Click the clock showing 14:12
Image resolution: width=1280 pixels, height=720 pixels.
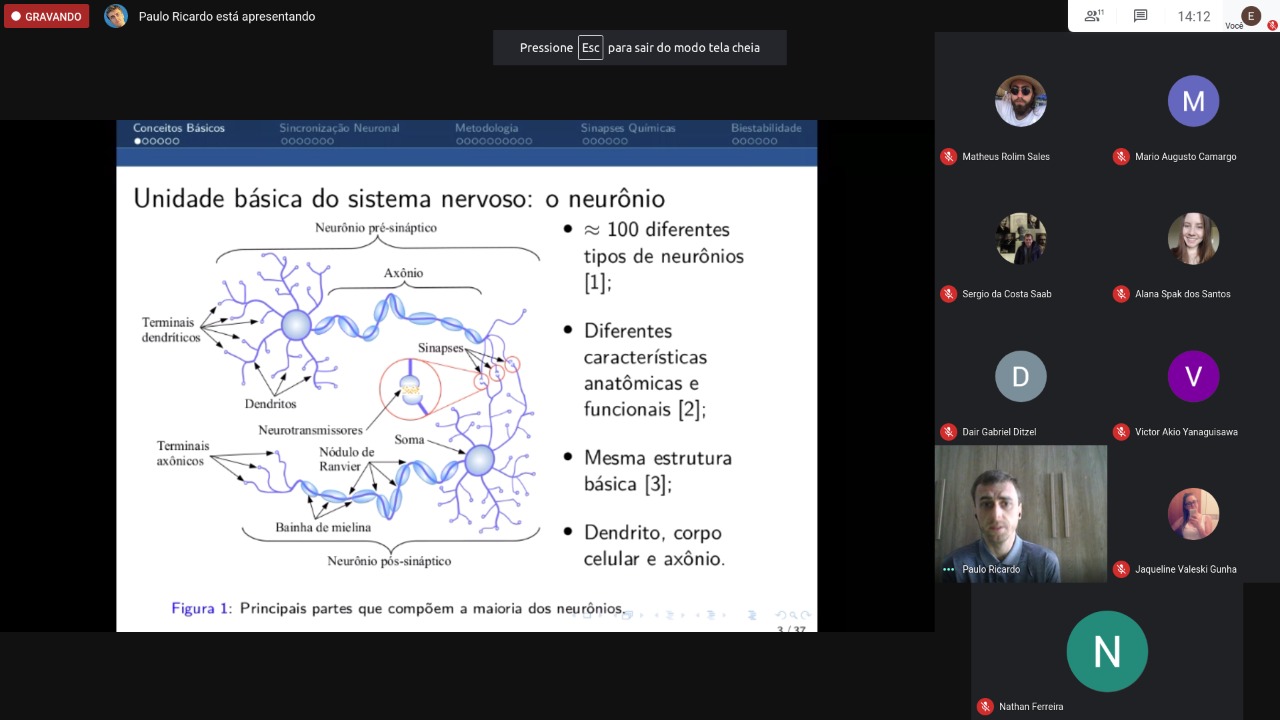1194,16
